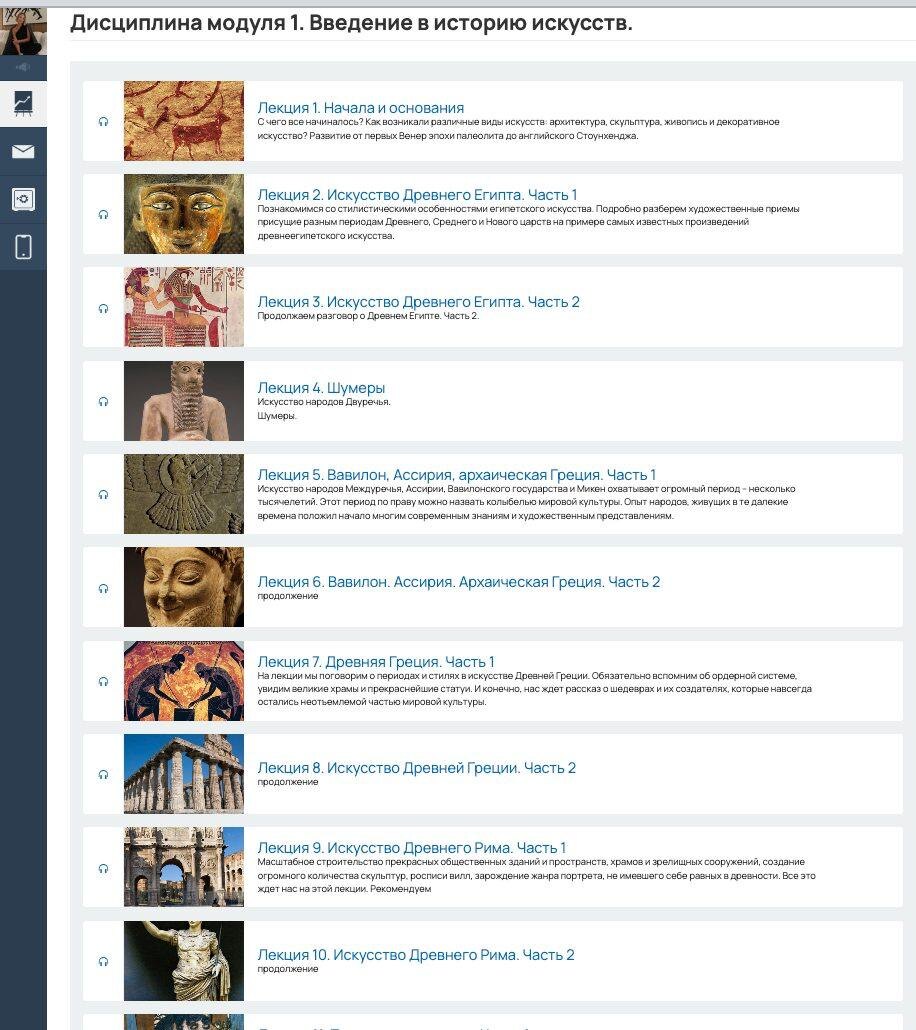
Task: Open Лекция 3. Искусство Древнего Египта. Часть 2
Action: click(419, 302)
